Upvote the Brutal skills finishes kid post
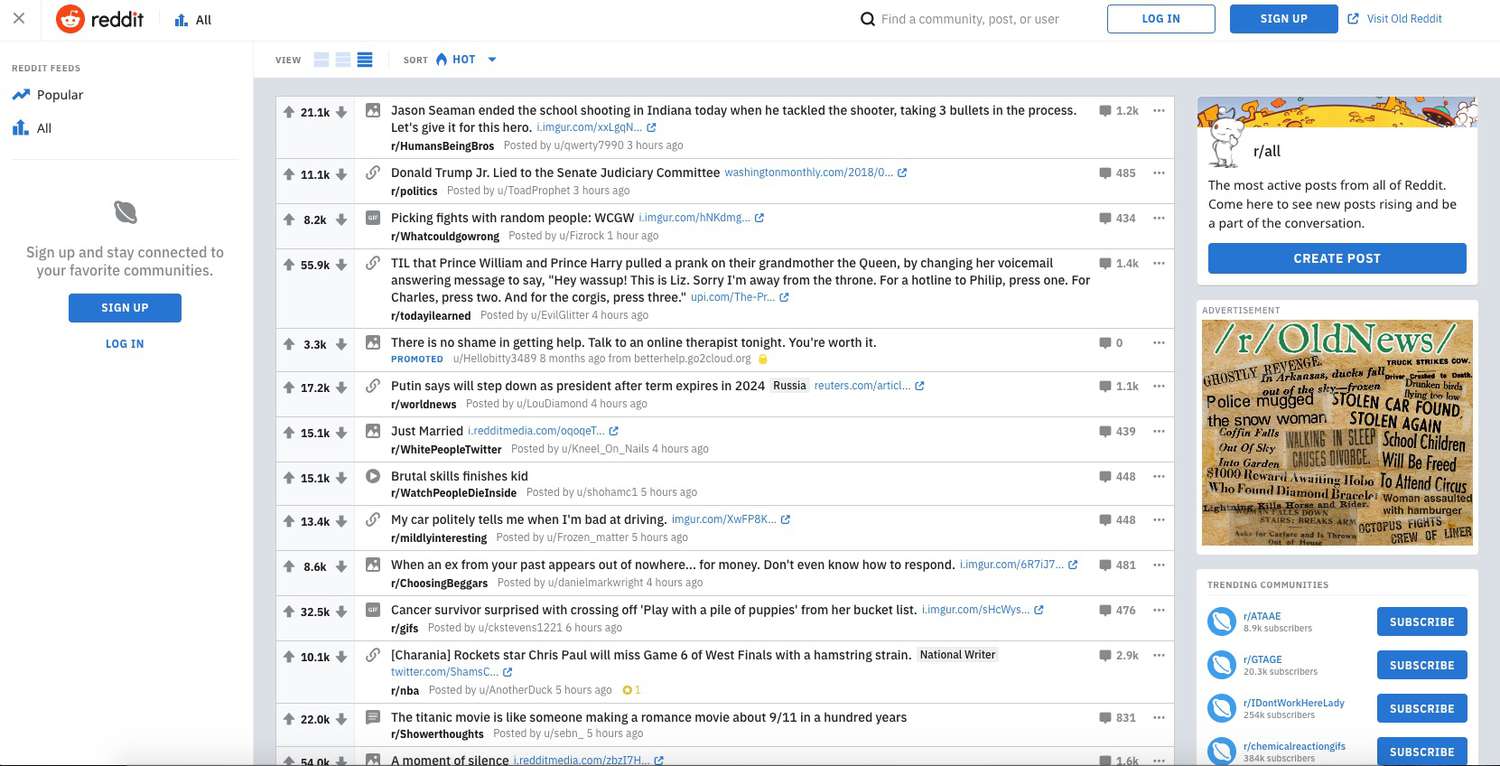The height and width of the screenshot is (766, 1500). coord(289,478)
